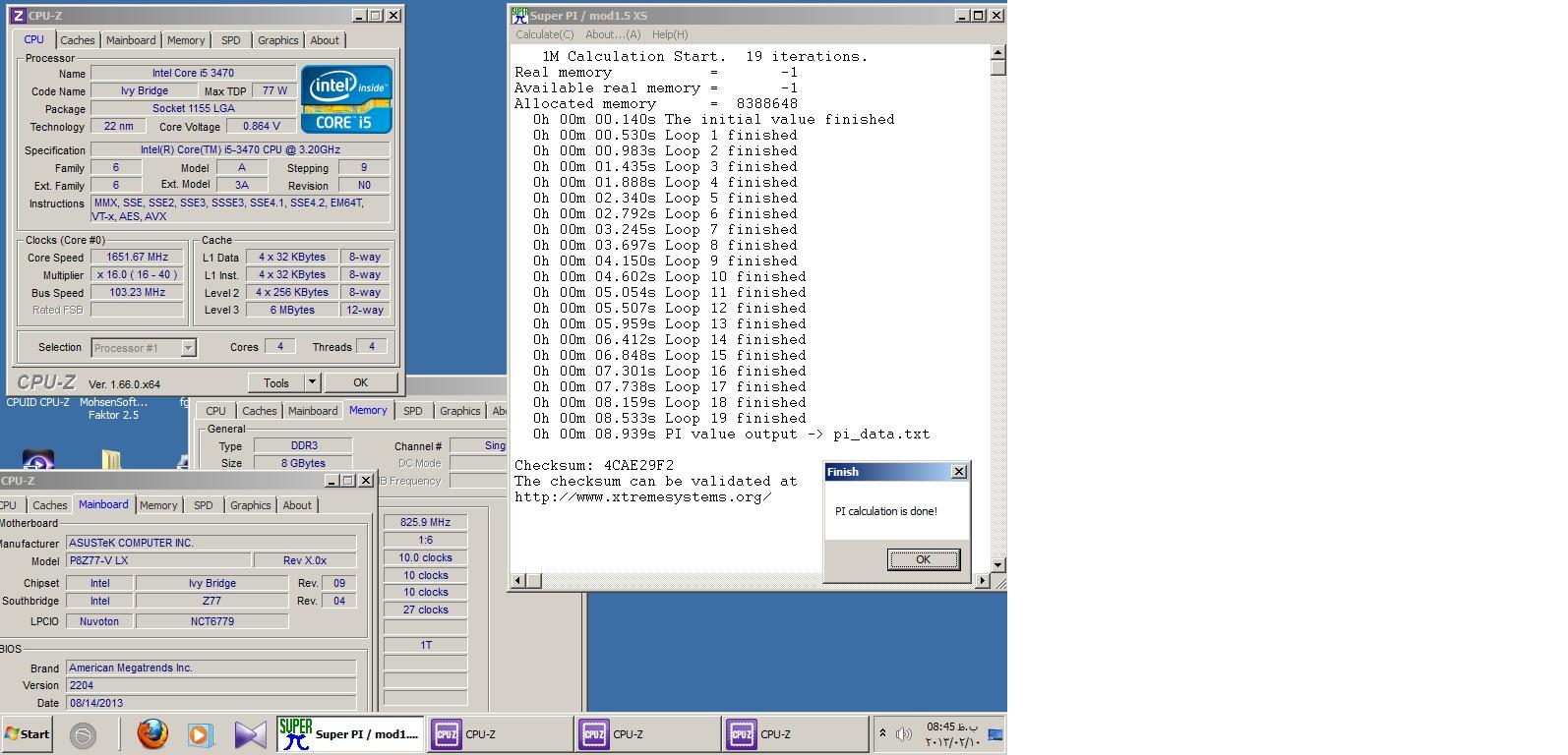
Task: Click the memory frequency value 825.9 MHz
Action: click(x=425, y=522)
